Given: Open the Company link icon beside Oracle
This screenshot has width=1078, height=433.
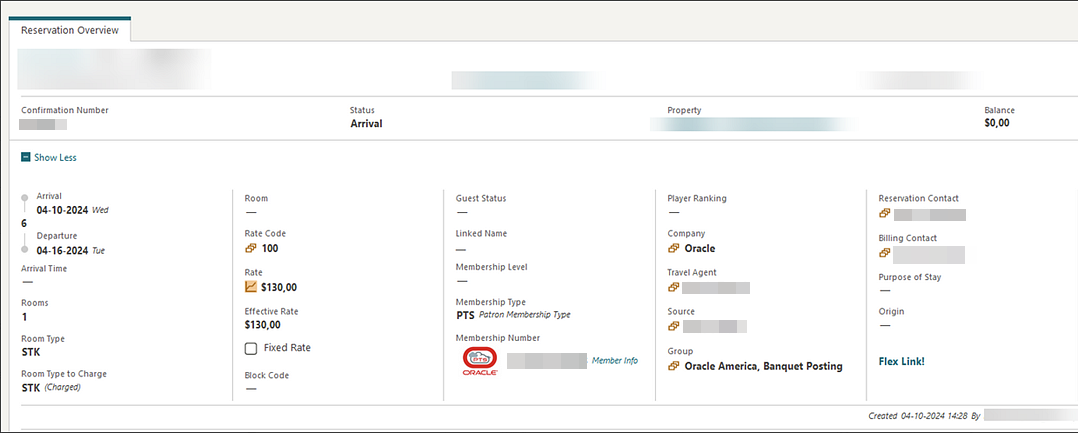Looking at the screenshot, I should 674,248.
